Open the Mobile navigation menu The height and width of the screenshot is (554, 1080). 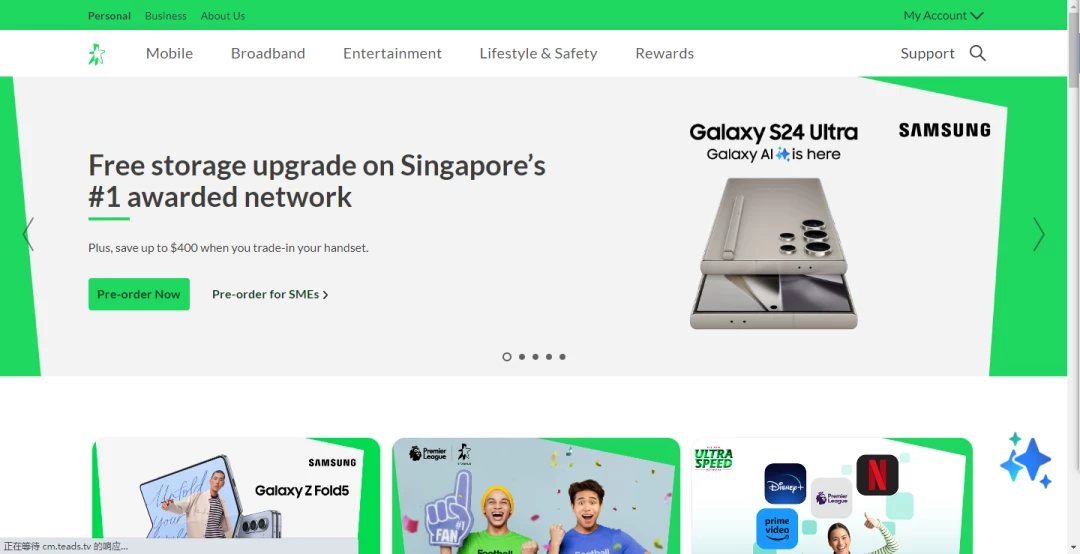click(x=169, y=53)
